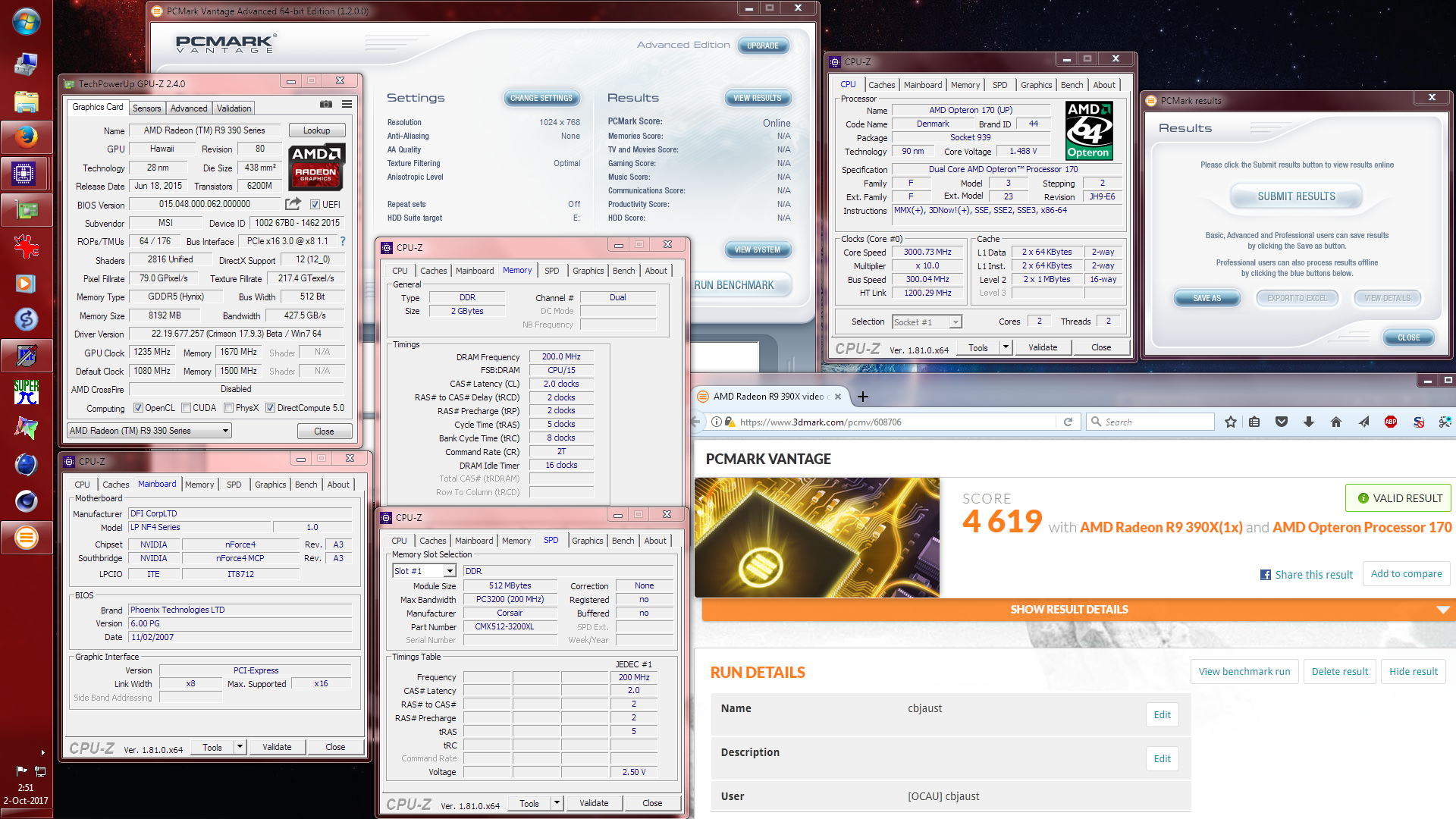Viewport: 1456px width, 819px height.
Task: Click Change Settings in PCMark Vantage
Action: tap(541, 98)
